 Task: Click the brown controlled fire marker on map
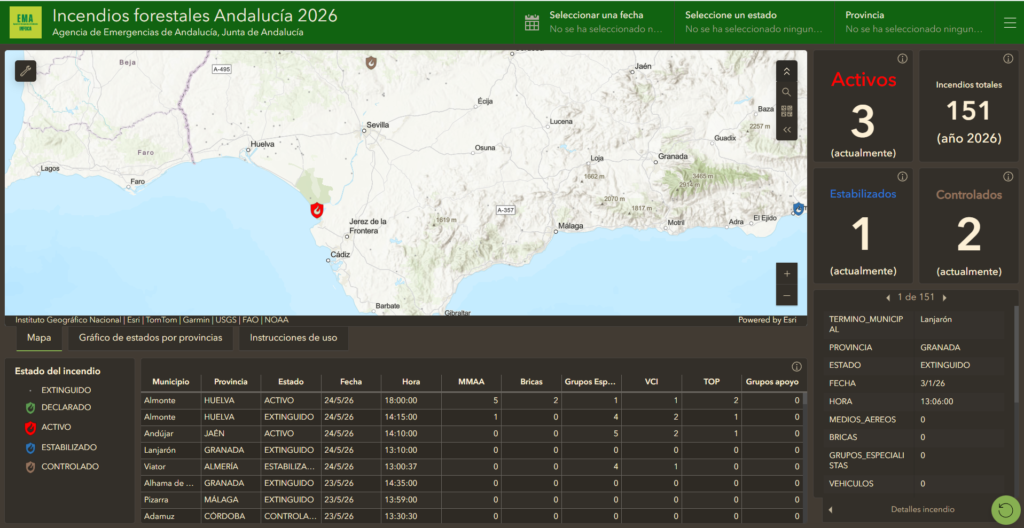click(371, 63)
